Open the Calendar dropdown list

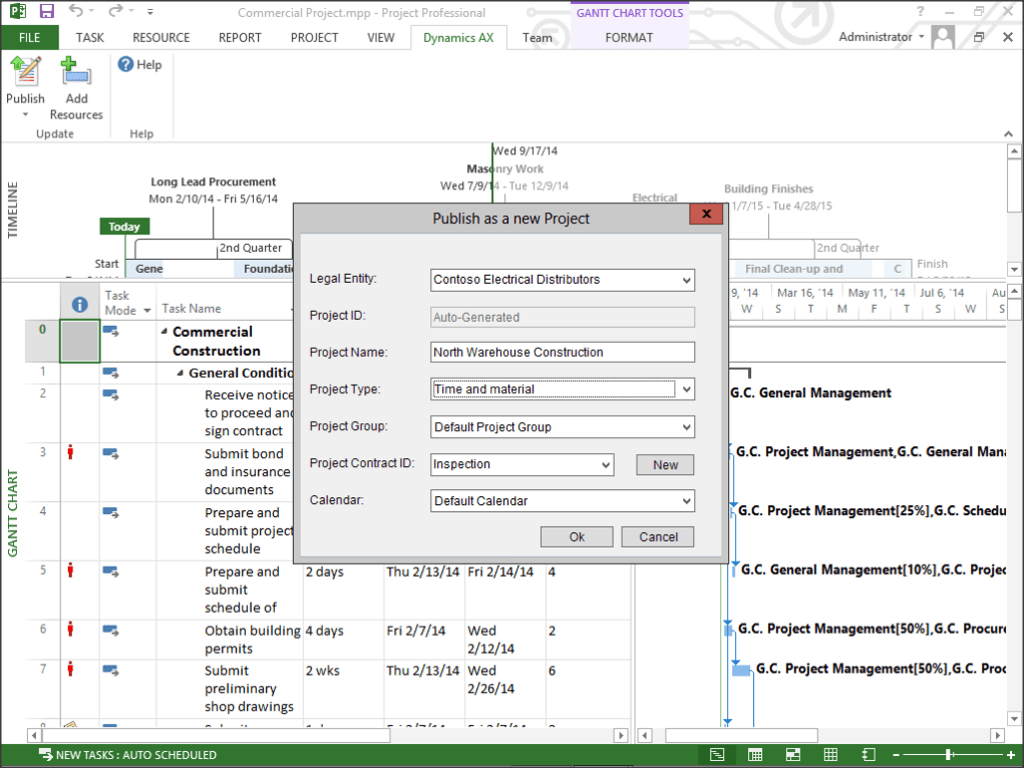point(686,499)
